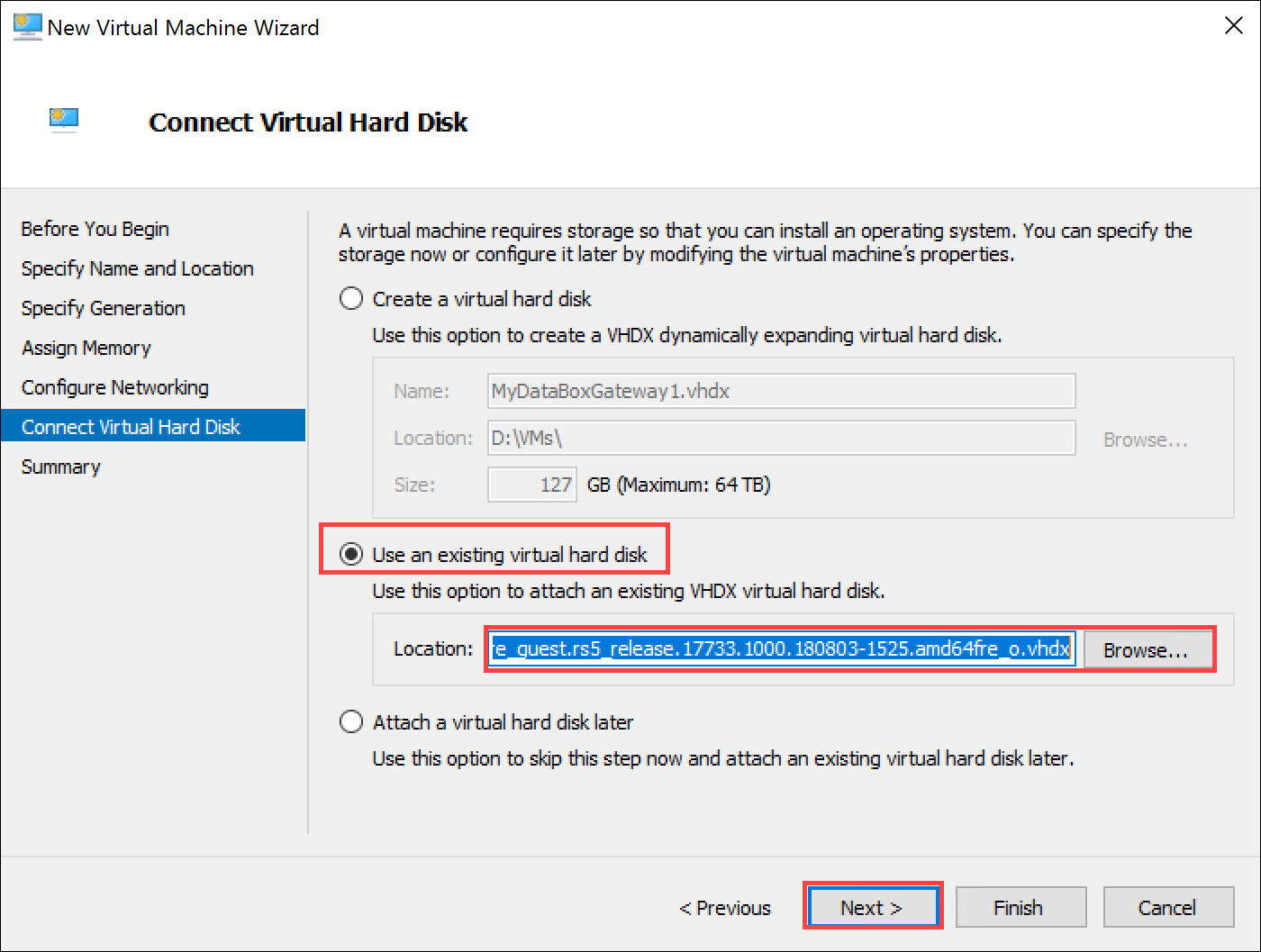Click the disabled Size field showing 127 GB
Image resolution: width=1261 pixels, height=952 pixels.
[531, 484]
